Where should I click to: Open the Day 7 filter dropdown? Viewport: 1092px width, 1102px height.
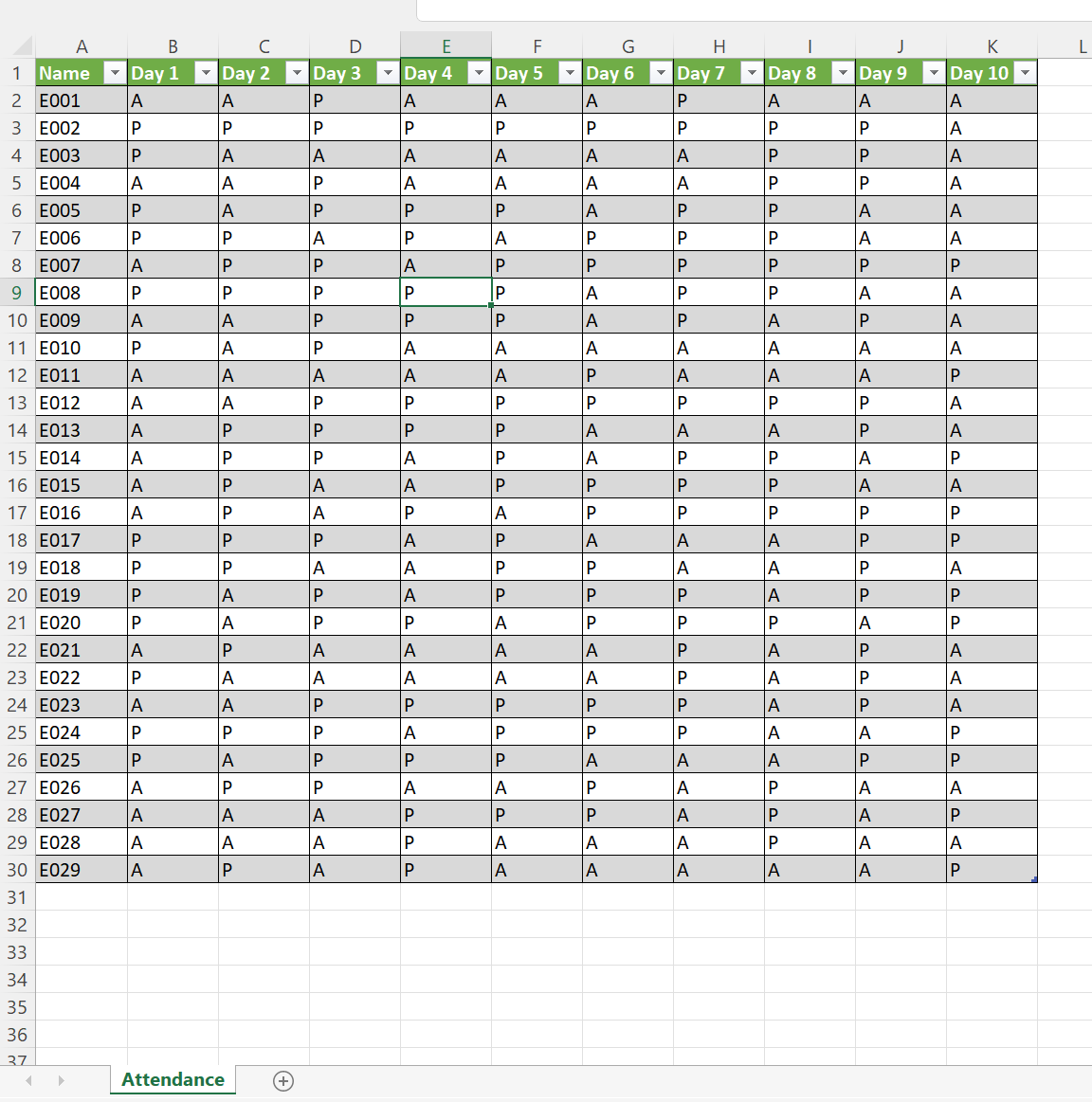pyautogui.click(x=753, y=72)
